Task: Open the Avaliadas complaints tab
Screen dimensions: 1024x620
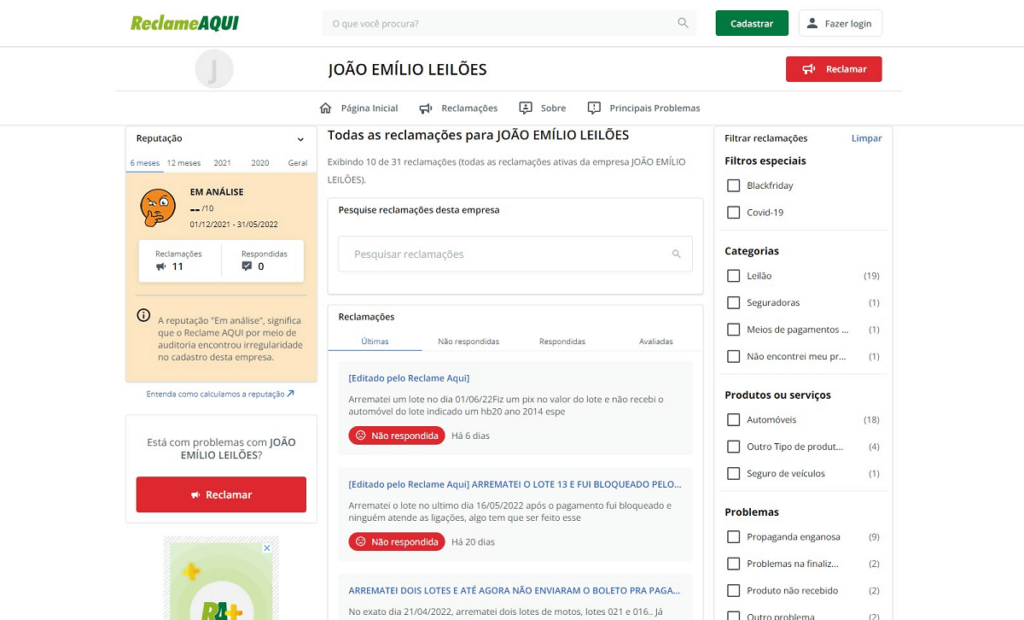Action: click(656, 341)
